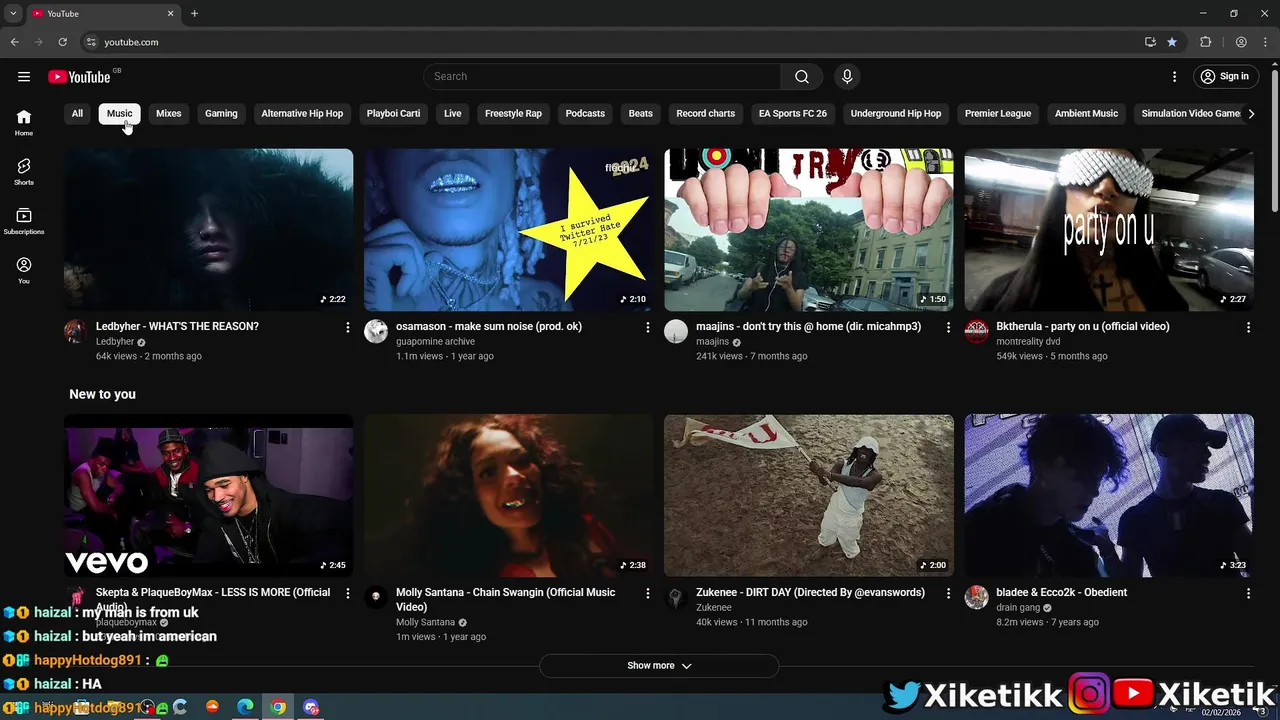Click drain gang channel avatar
The image size is (1280, 720).
[977, 598]
